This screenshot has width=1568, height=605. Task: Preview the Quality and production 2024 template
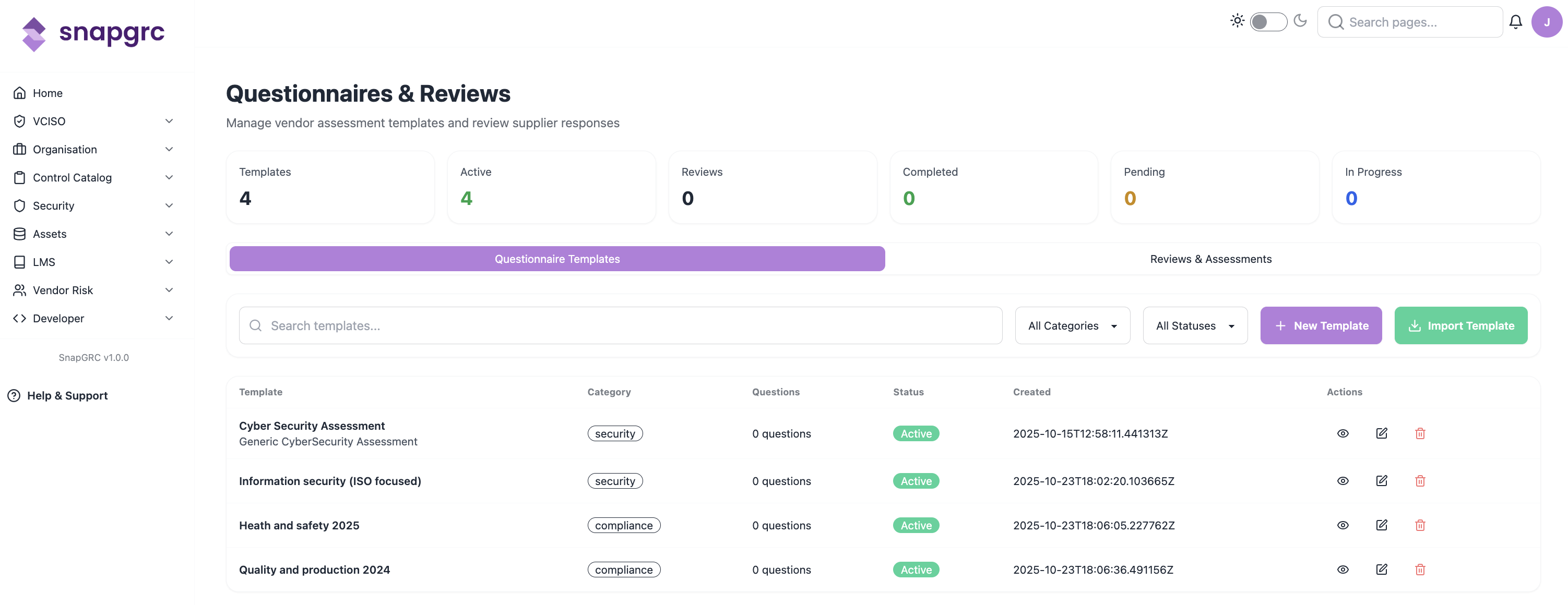click(x=1344, y=570)
